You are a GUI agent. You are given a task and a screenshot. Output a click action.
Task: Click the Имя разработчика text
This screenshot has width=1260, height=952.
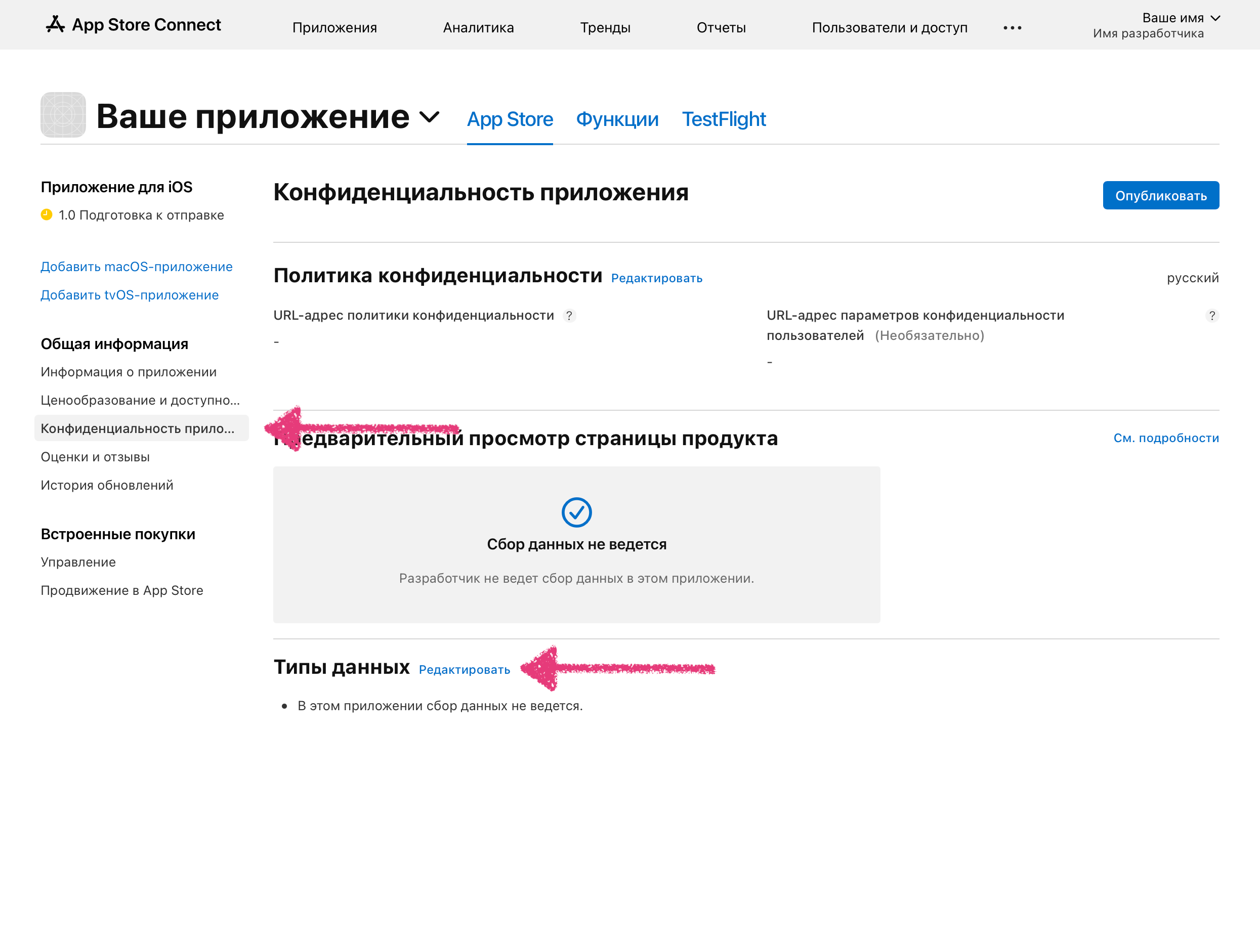click(x=1148, y=33)
